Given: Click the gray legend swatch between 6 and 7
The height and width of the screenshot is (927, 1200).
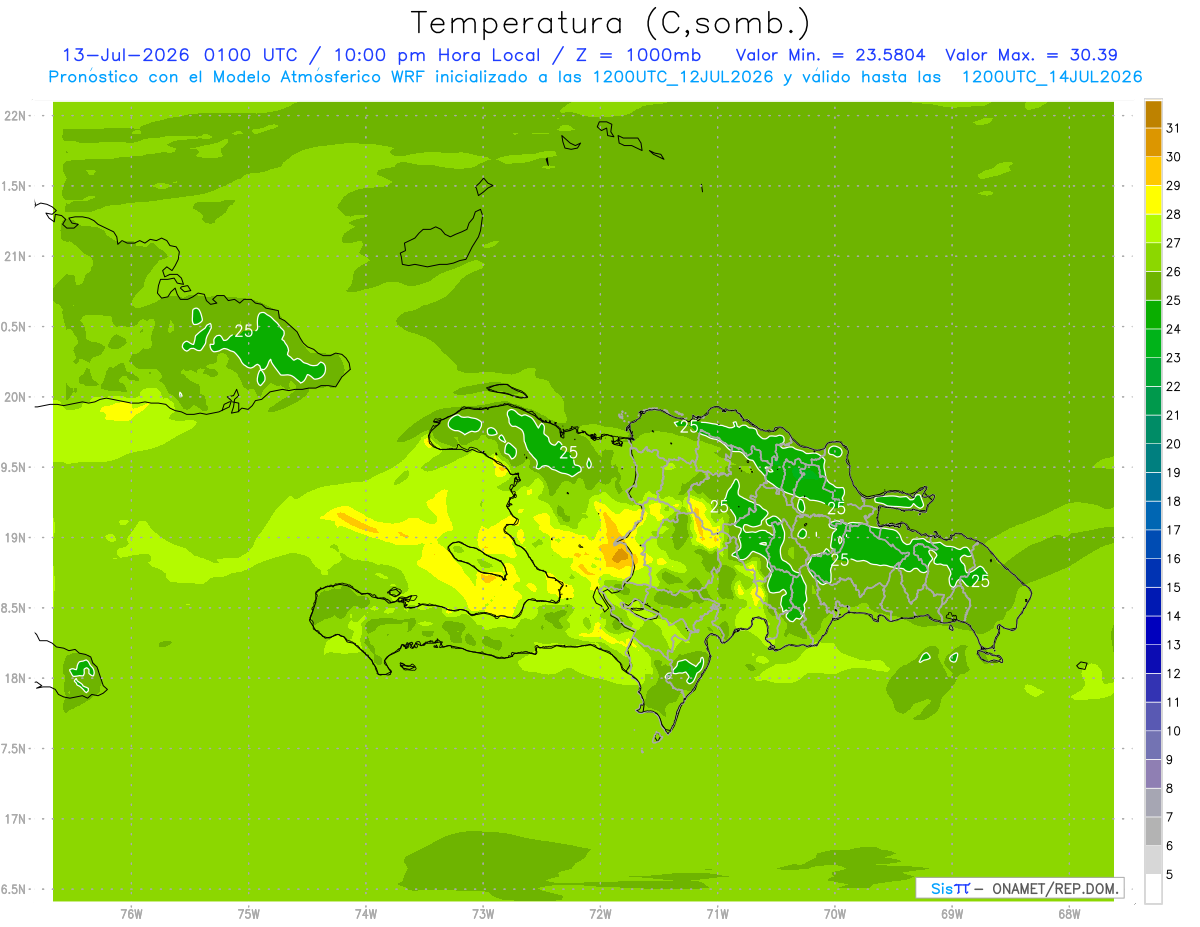Looking at the screenshot, I should tap(1153, 831).
